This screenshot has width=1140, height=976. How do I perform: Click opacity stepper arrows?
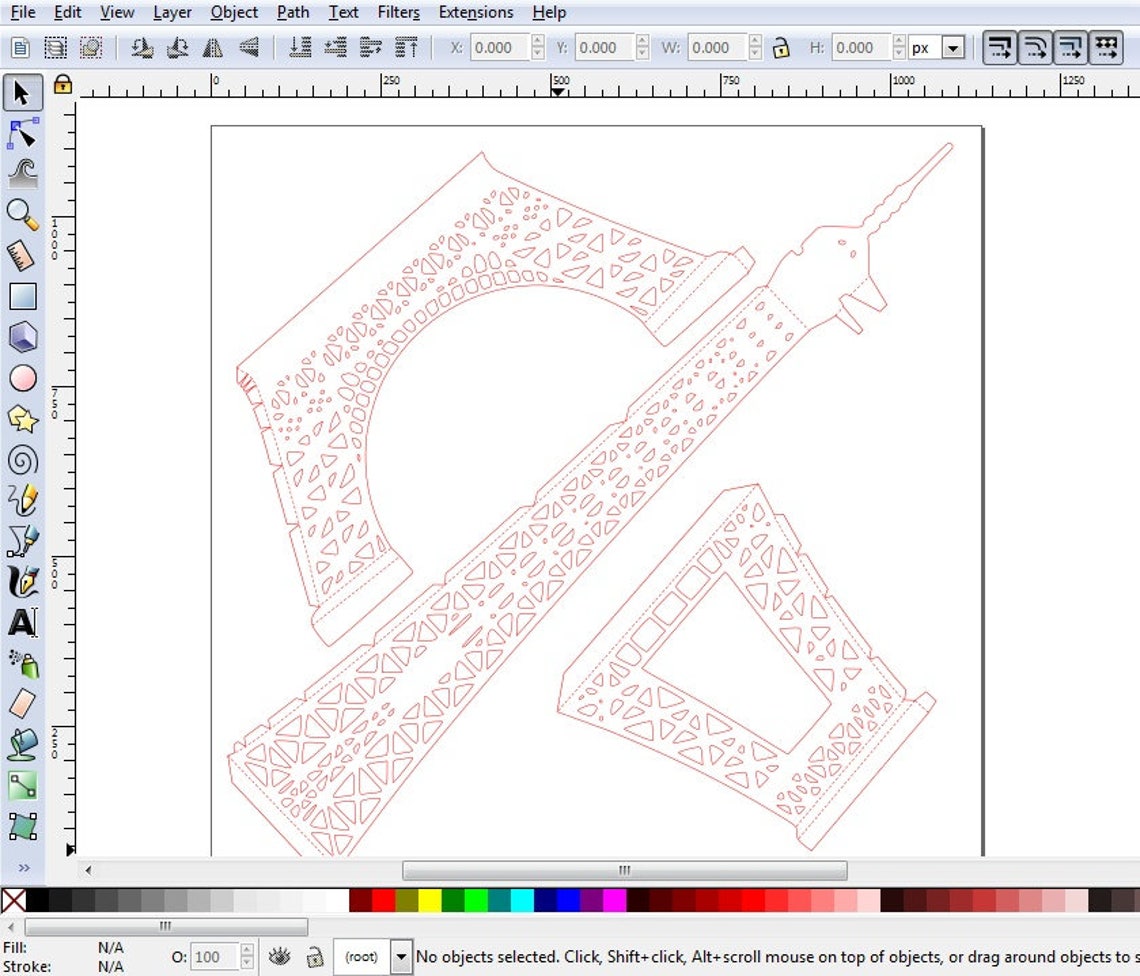pos(247,956)
